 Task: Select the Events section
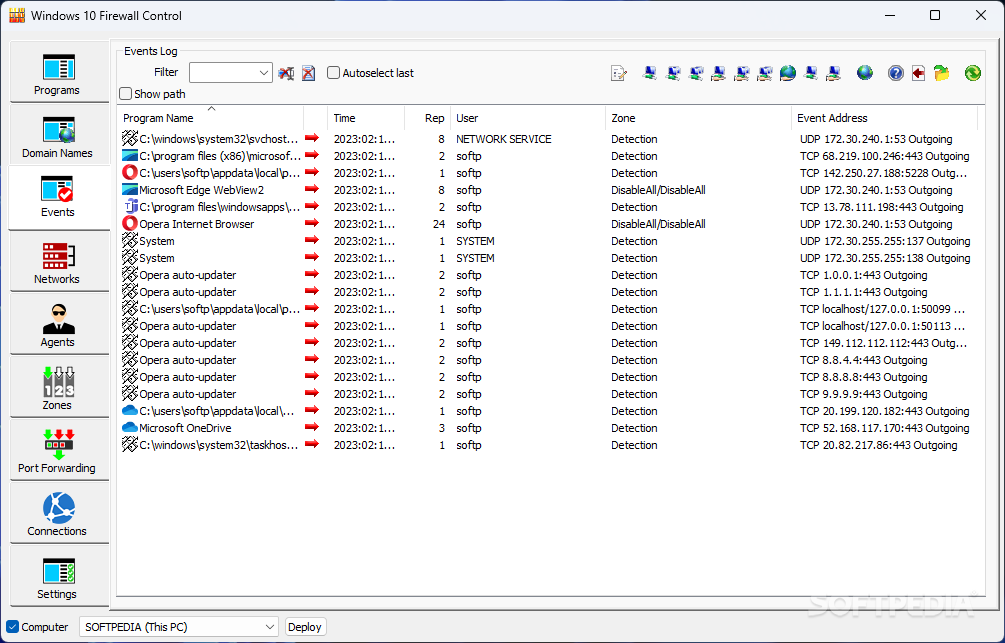[58, 198]
